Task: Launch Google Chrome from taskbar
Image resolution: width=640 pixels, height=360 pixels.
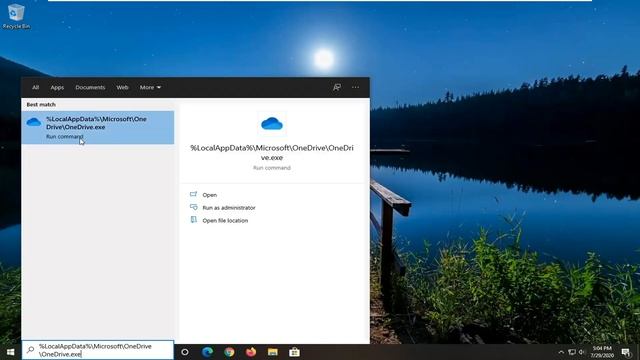Action: [229, 352]
